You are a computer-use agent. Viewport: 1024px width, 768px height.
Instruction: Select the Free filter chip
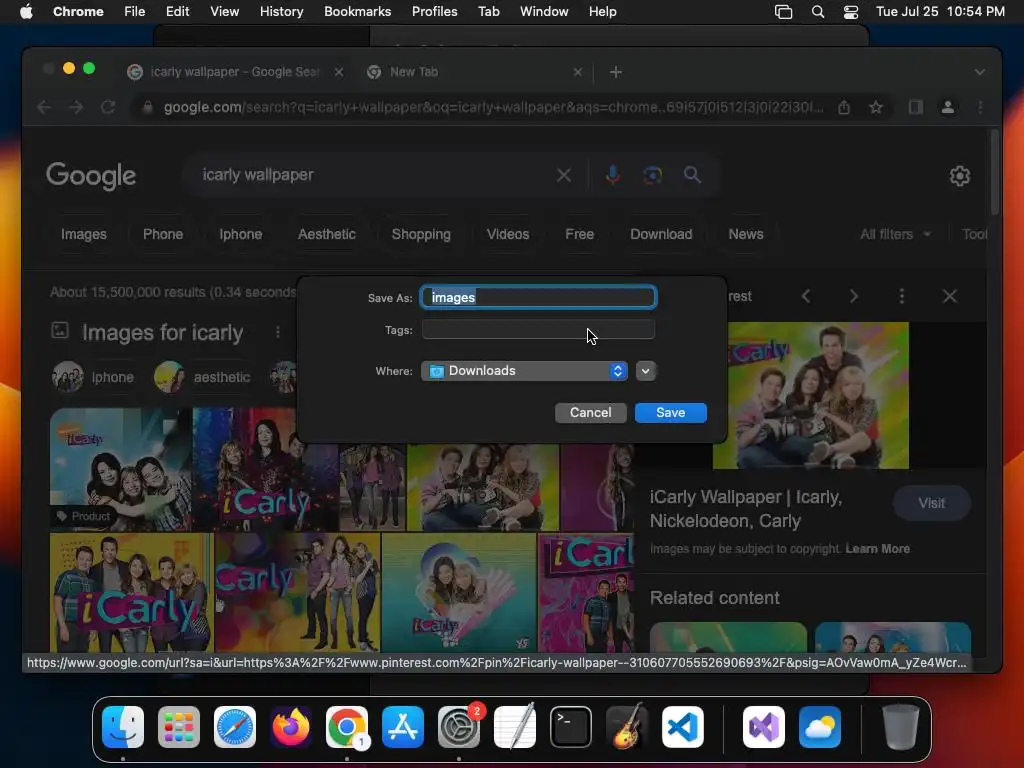pyautogui.click(x=579, y=234)
